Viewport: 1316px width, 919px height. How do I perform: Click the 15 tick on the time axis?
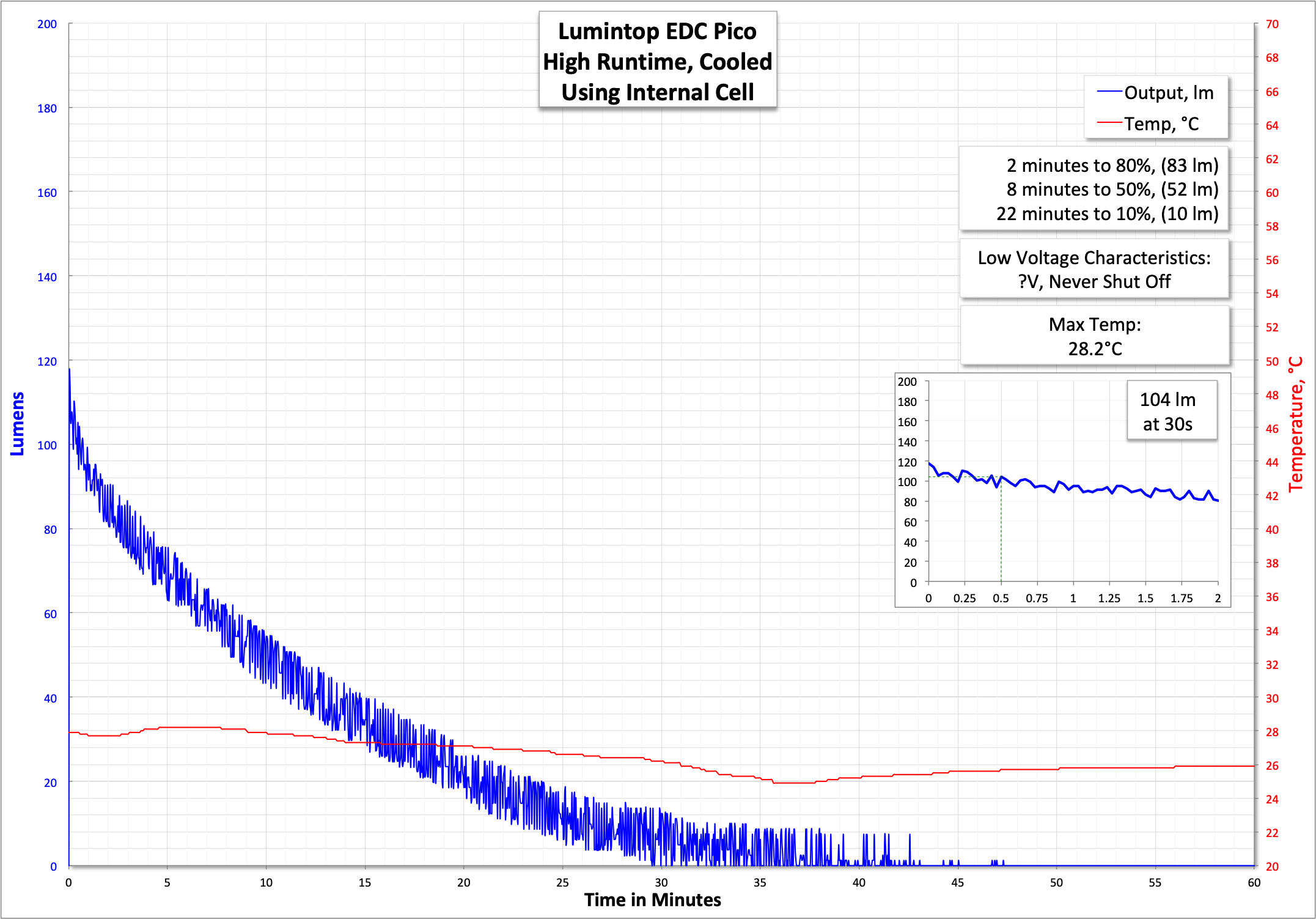(365, 882)
